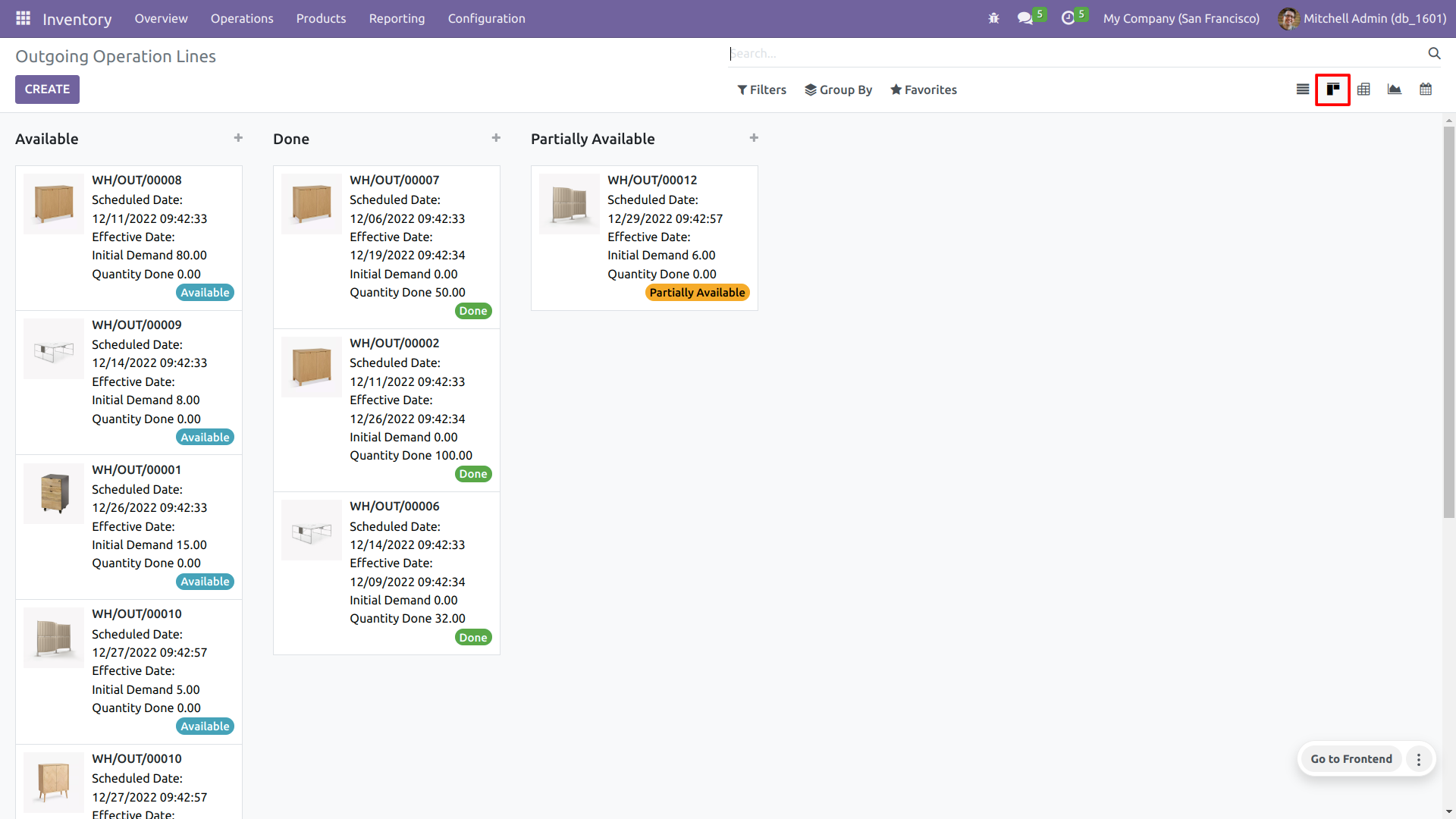The width and height of the screenshot is (1456, 819).
Task: Open the Operations menu
Action: coord(242,18)
